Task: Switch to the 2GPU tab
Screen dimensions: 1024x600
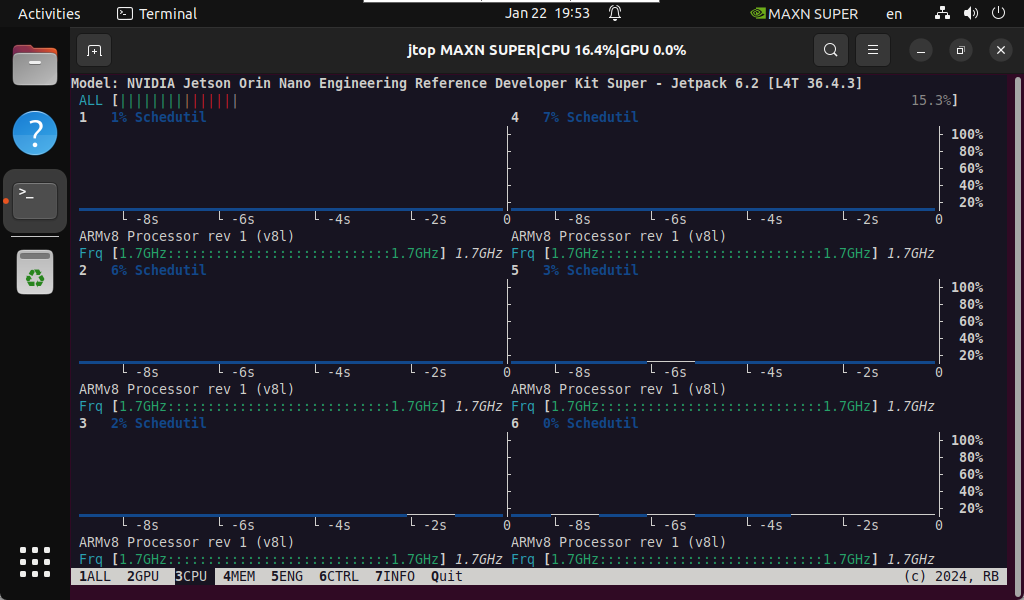Action: click(143, 576)
